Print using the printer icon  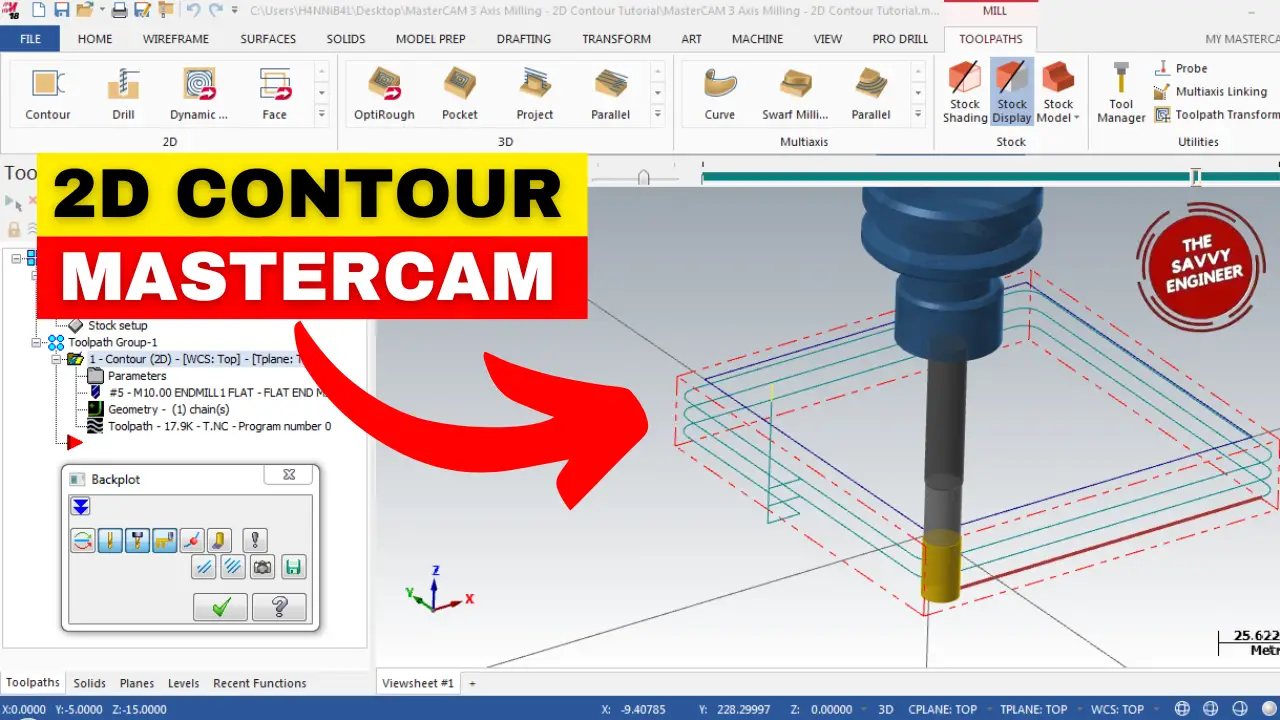[x=119, y=10]
